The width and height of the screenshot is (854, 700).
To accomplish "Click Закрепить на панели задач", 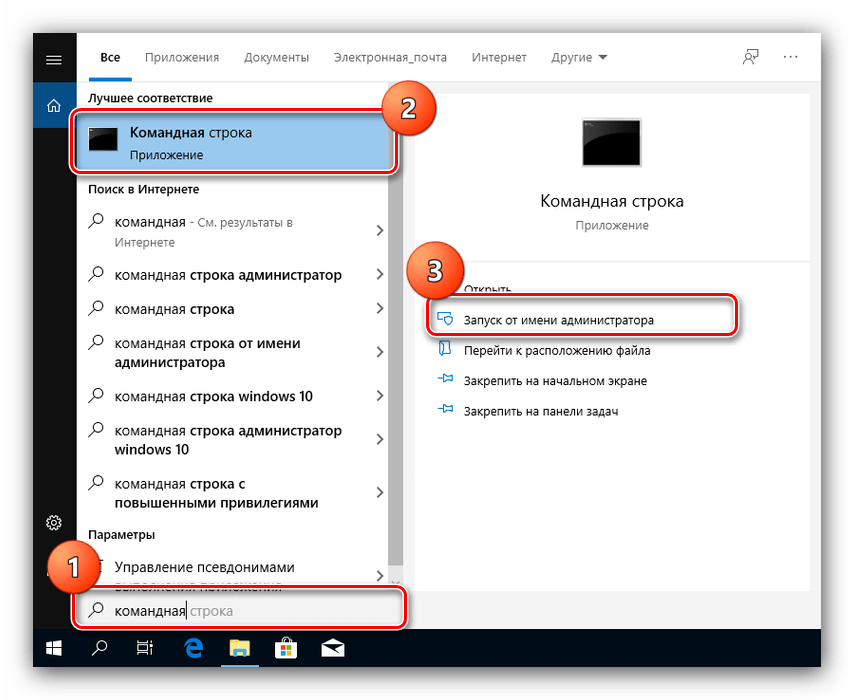I will click(540, 411).
